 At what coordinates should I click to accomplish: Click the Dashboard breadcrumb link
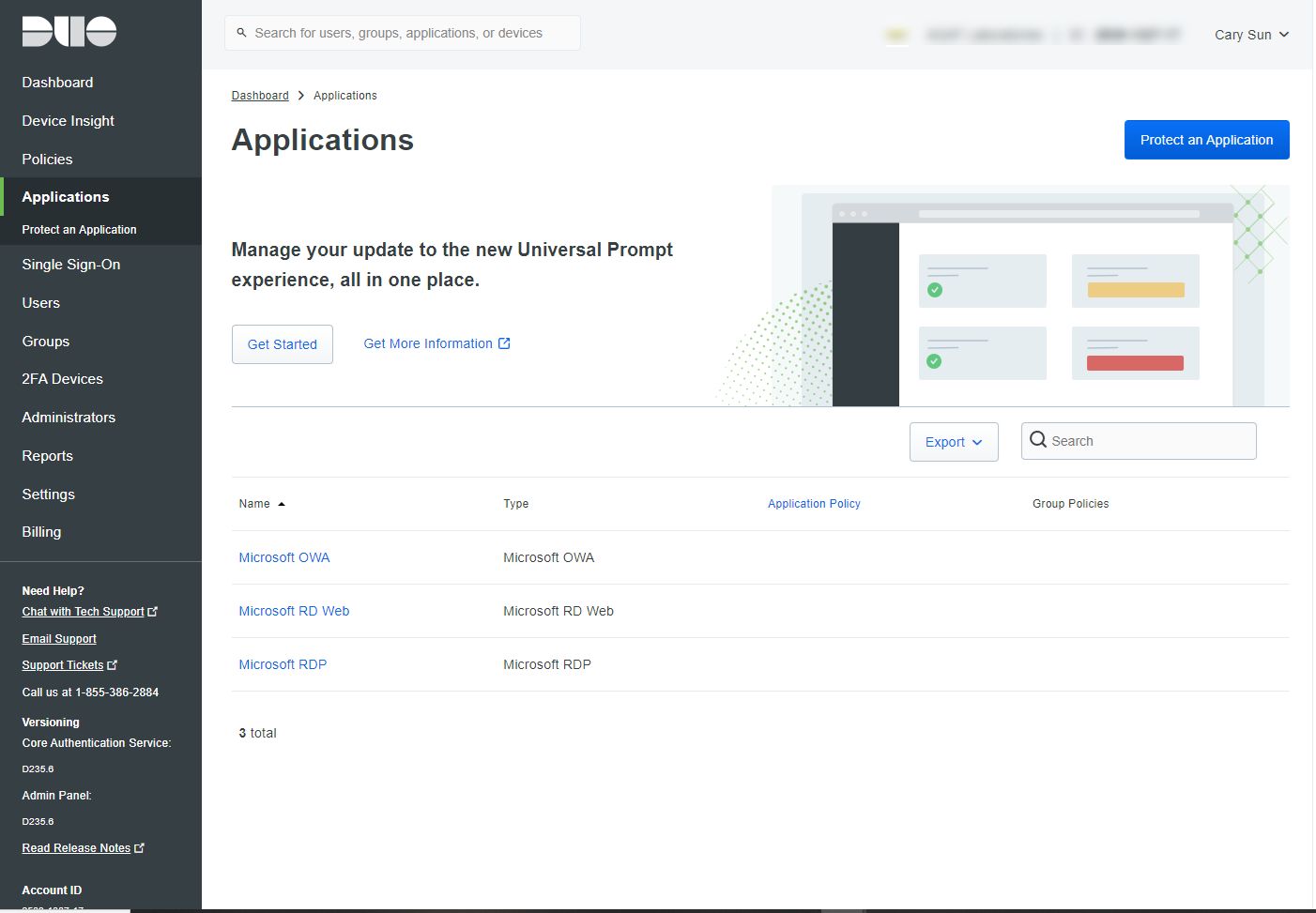pyautogui.click(x=260, y=96)
